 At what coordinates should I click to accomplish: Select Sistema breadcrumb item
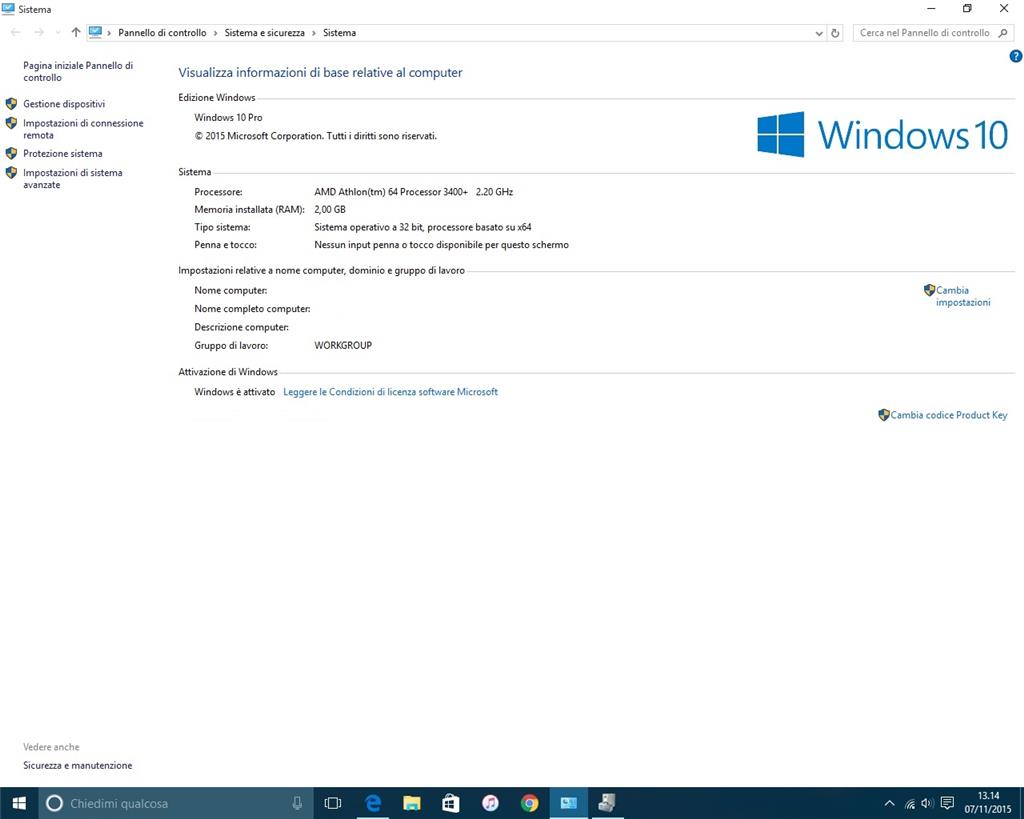[x=340, y=33]
